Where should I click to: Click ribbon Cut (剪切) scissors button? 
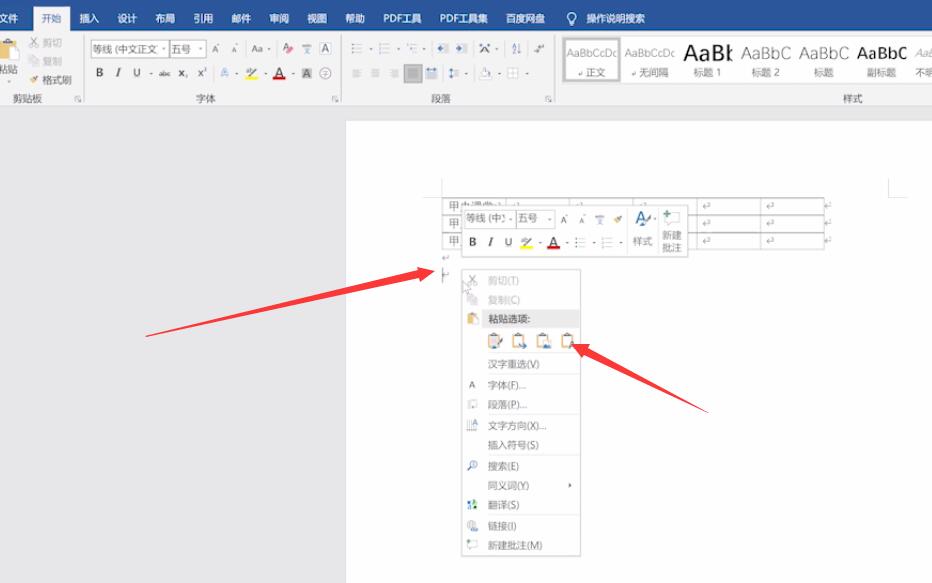(x=45, y=43)
